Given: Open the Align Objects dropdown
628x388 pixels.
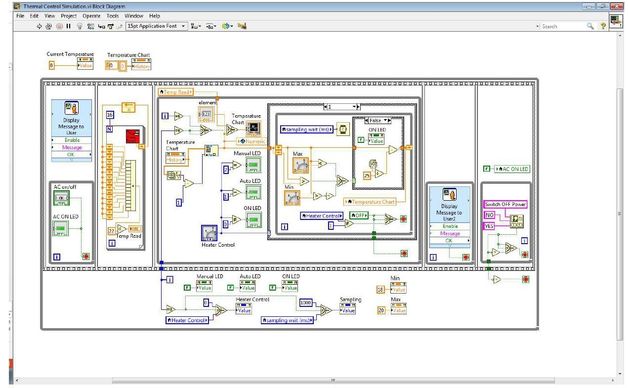Looking at the screenshot, I should pos(196,26).
